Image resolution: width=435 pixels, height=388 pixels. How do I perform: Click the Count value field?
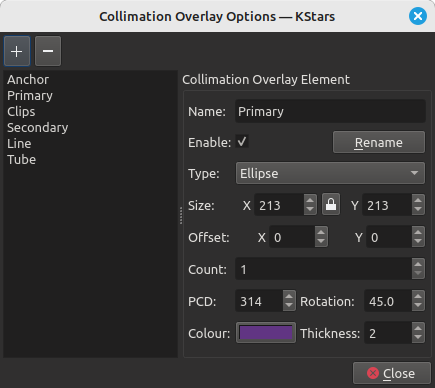point(324,269)
